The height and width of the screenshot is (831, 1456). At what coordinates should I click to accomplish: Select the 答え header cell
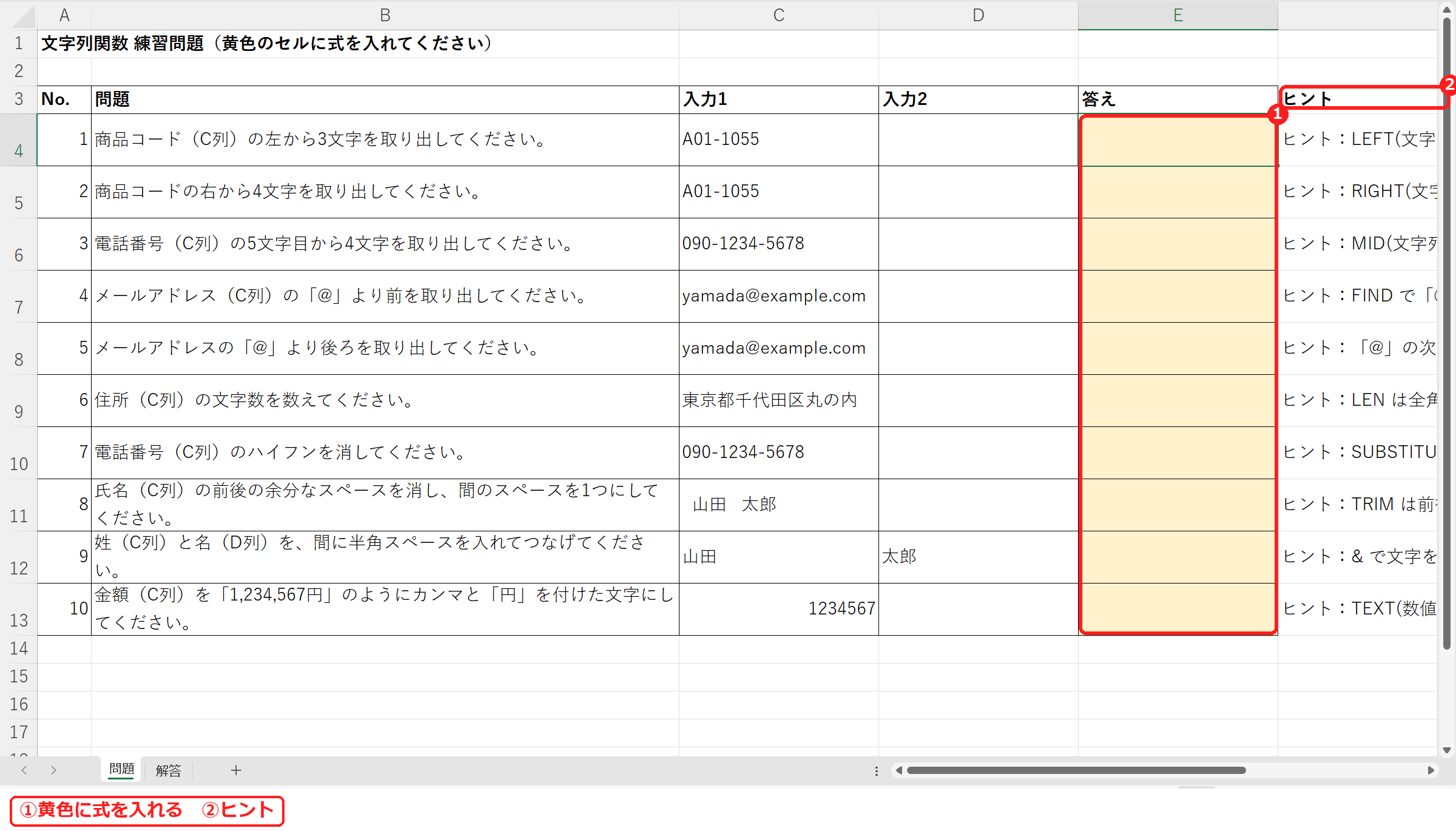pyautogui.click(x=1178, y=99)
